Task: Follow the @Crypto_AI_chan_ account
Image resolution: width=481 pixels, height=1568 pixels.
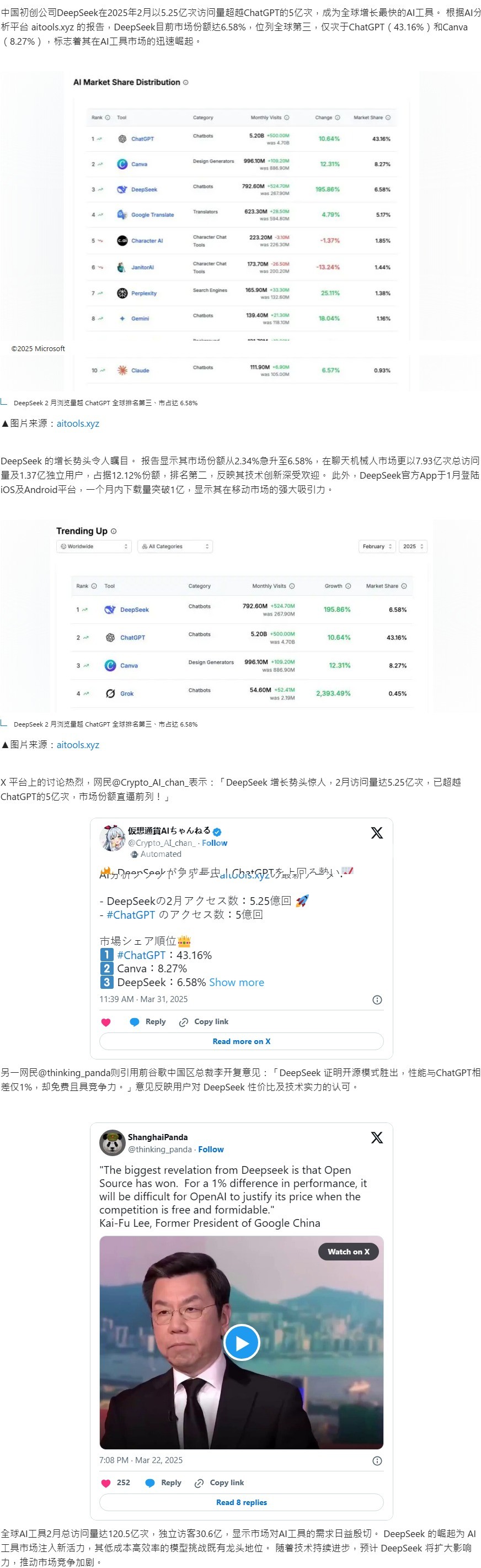Action: click(x=215, y=843)
